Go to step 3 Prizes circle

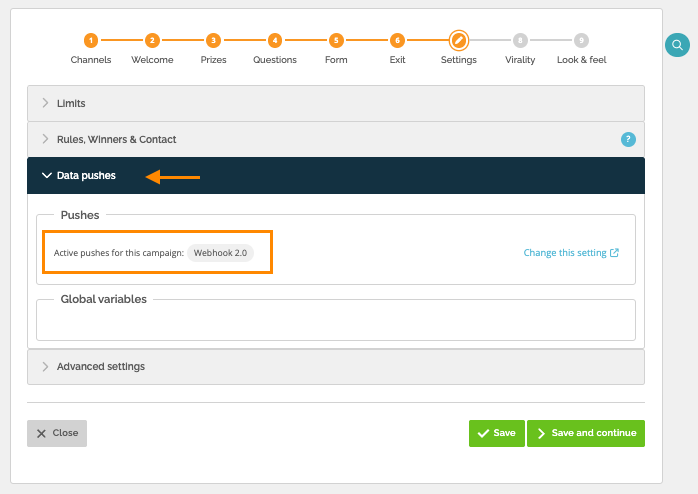213,40
